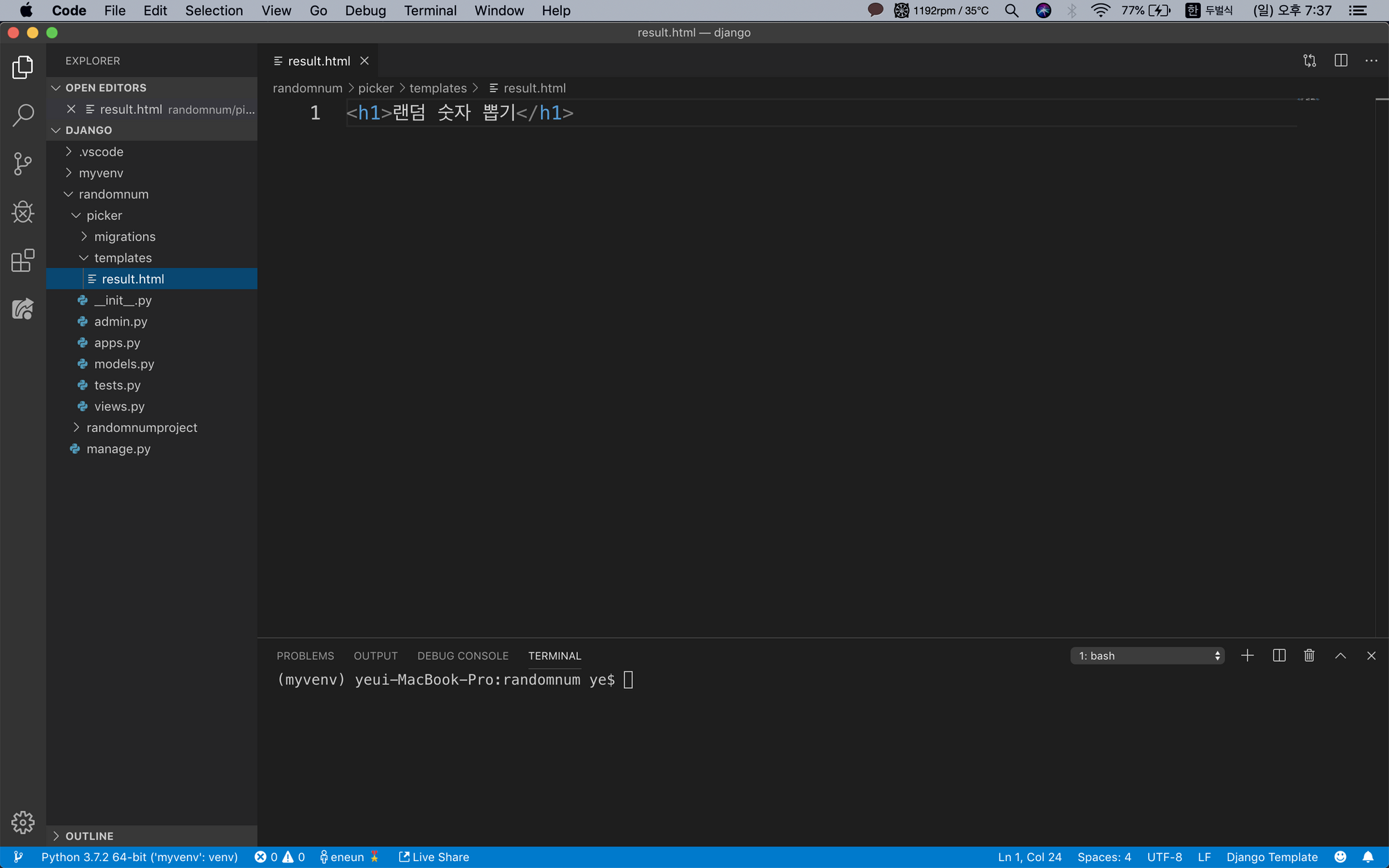The width and height of the screenshot is (1389, 868).
Task: Open the Terminal menu in menu bar
Action: tap(430, 10)
